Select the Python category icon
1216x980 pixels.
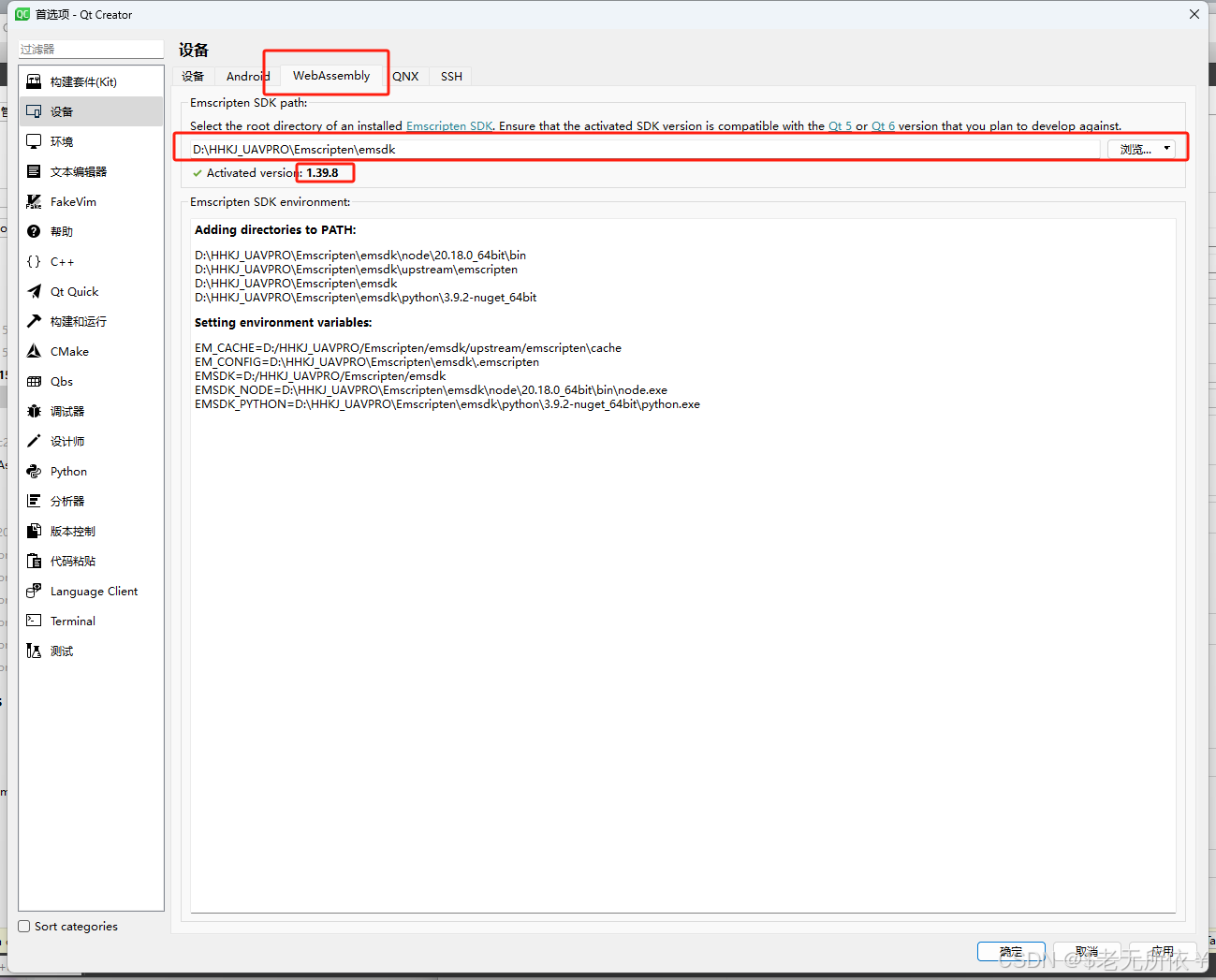pos(35,471)
